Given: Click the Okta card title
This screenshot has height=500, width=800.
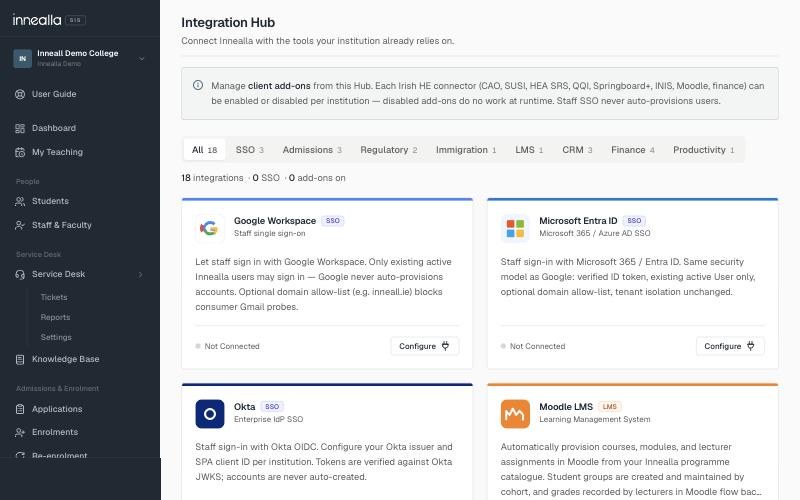Looking at the screenshot, I should pos(244,407).
